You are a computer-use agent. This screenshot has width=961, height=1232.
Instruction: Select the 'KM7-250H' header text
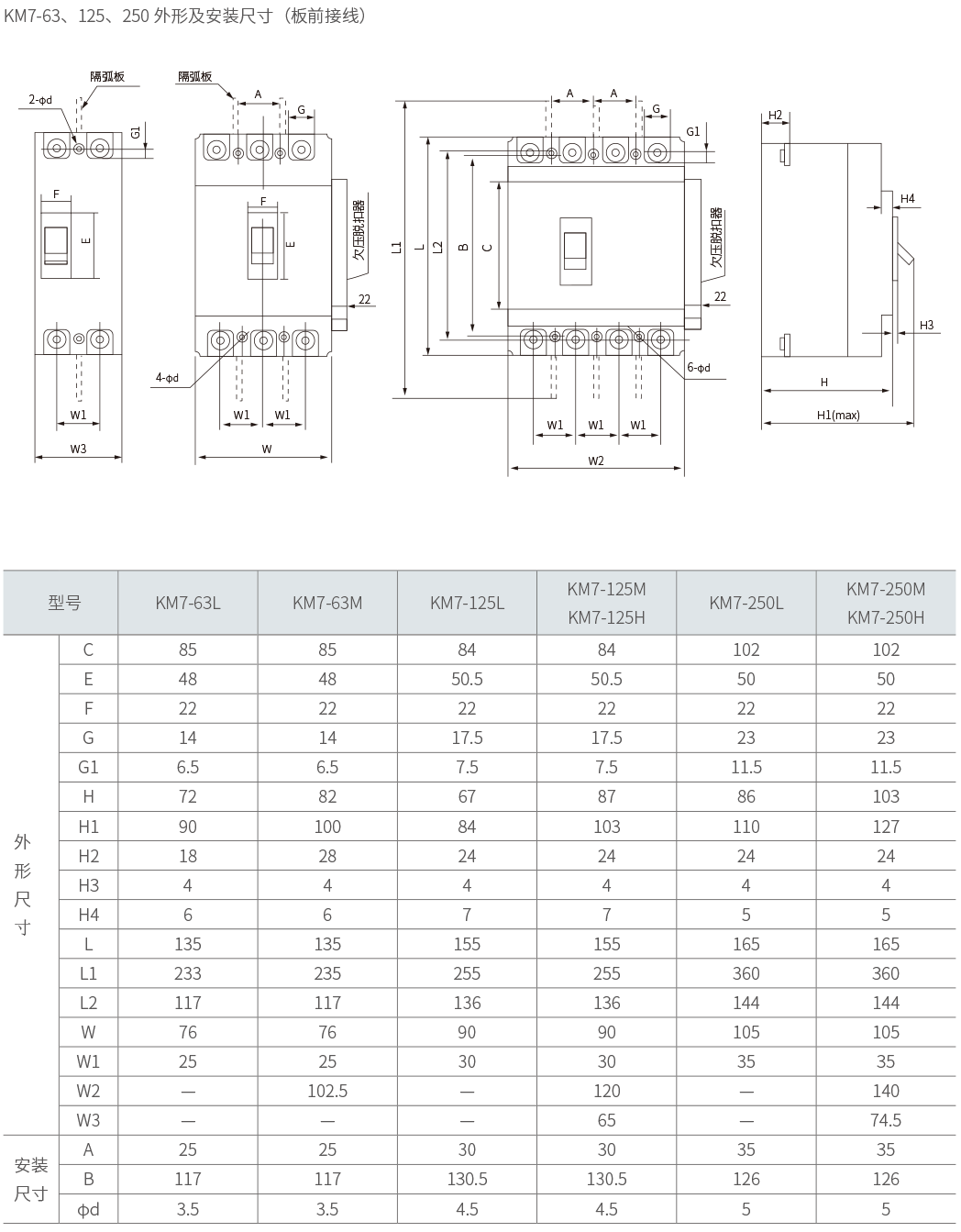886,617
